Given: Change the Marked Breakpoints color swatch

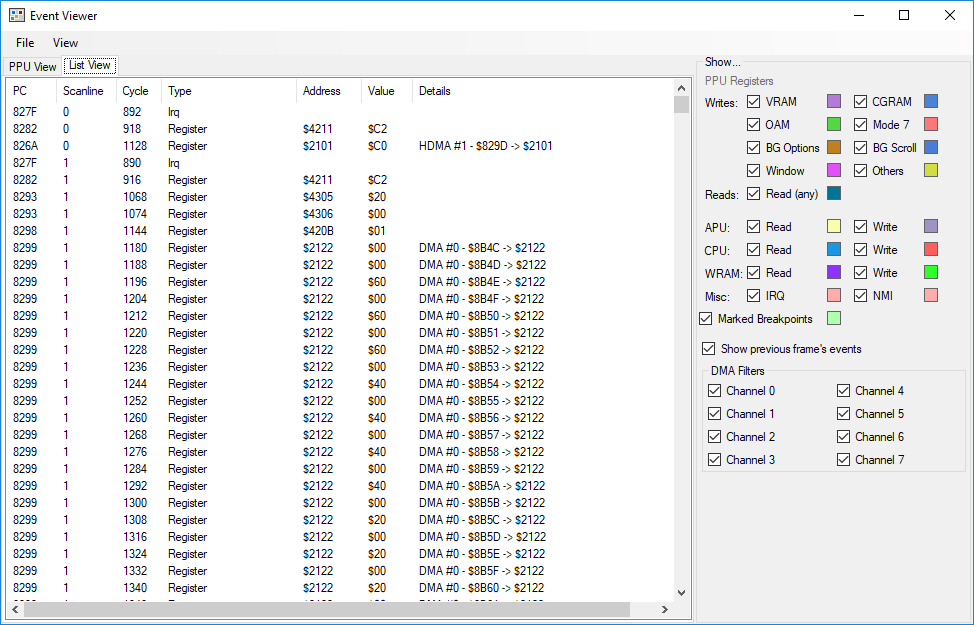Looking at the screenshot, I should [834, 319].
